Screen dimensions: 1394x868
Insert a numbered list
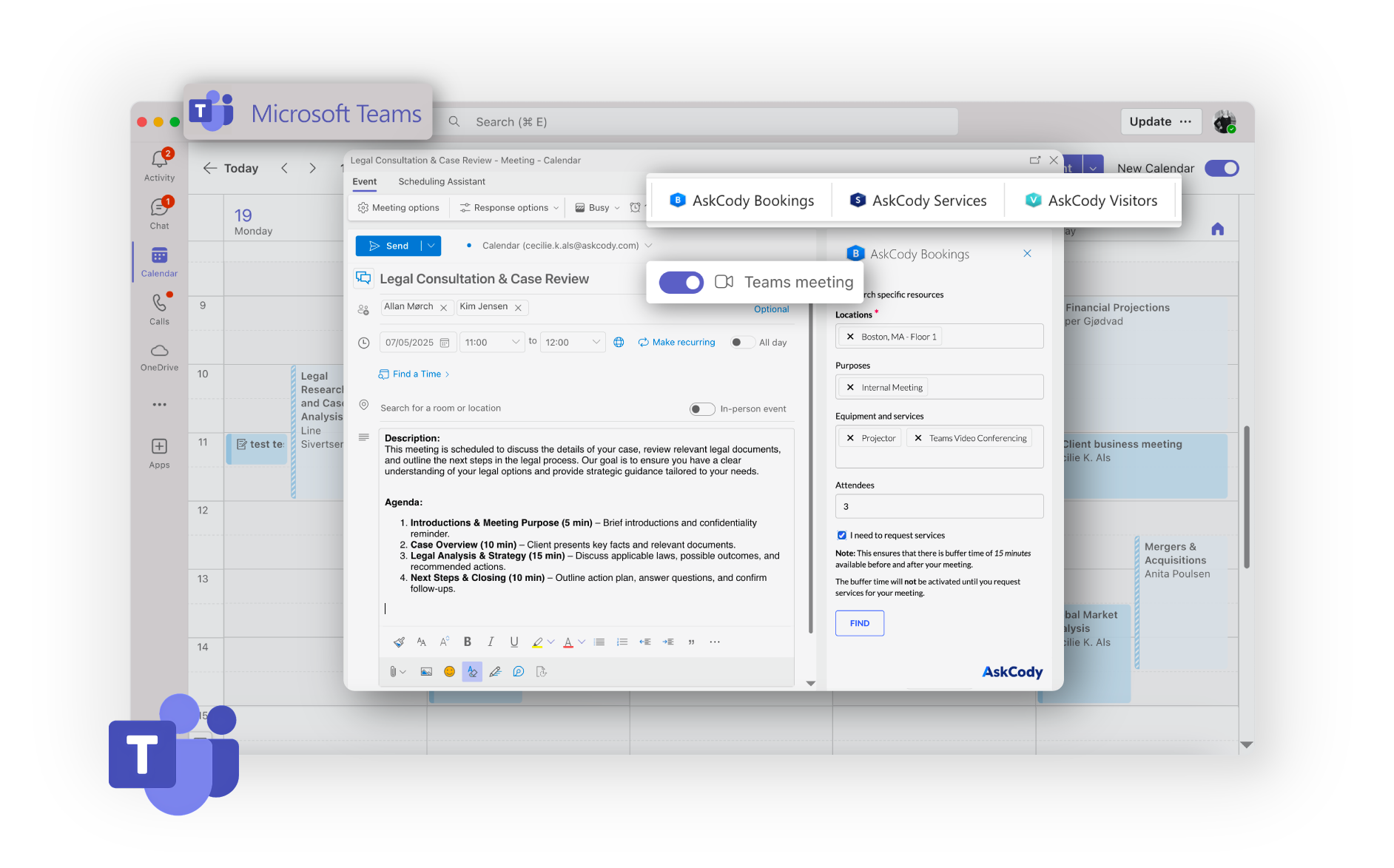click(622, 642)
